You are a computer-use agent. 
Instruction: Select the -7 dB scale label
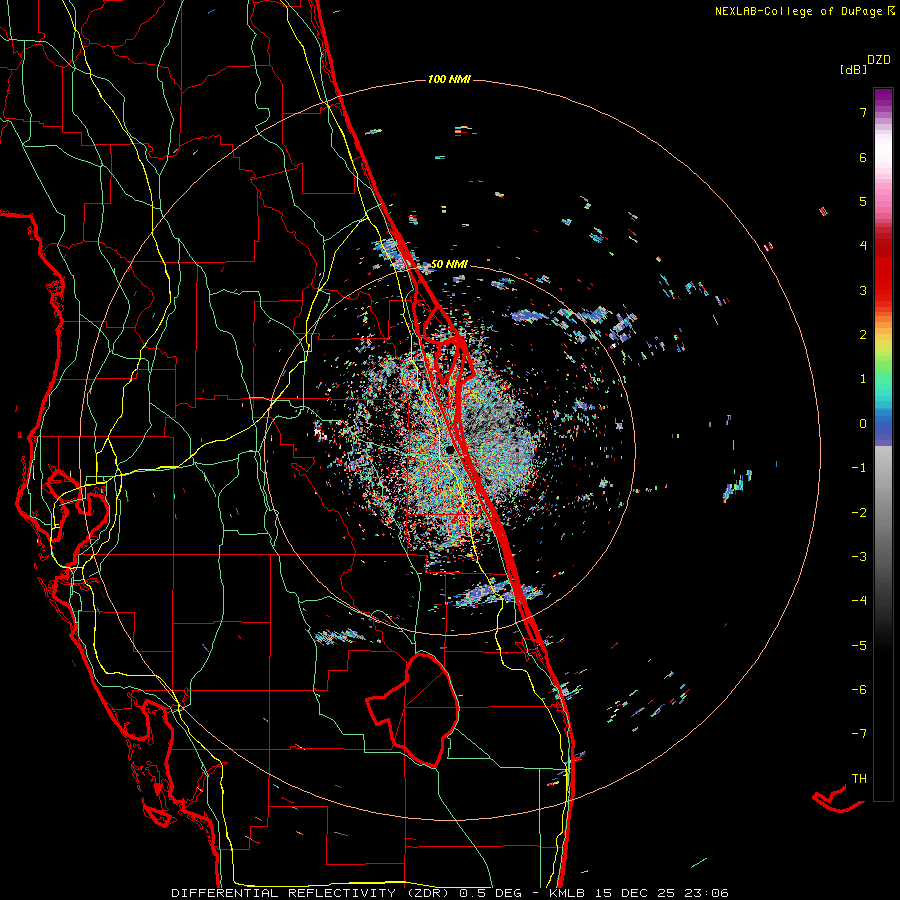tap(859, 734)
